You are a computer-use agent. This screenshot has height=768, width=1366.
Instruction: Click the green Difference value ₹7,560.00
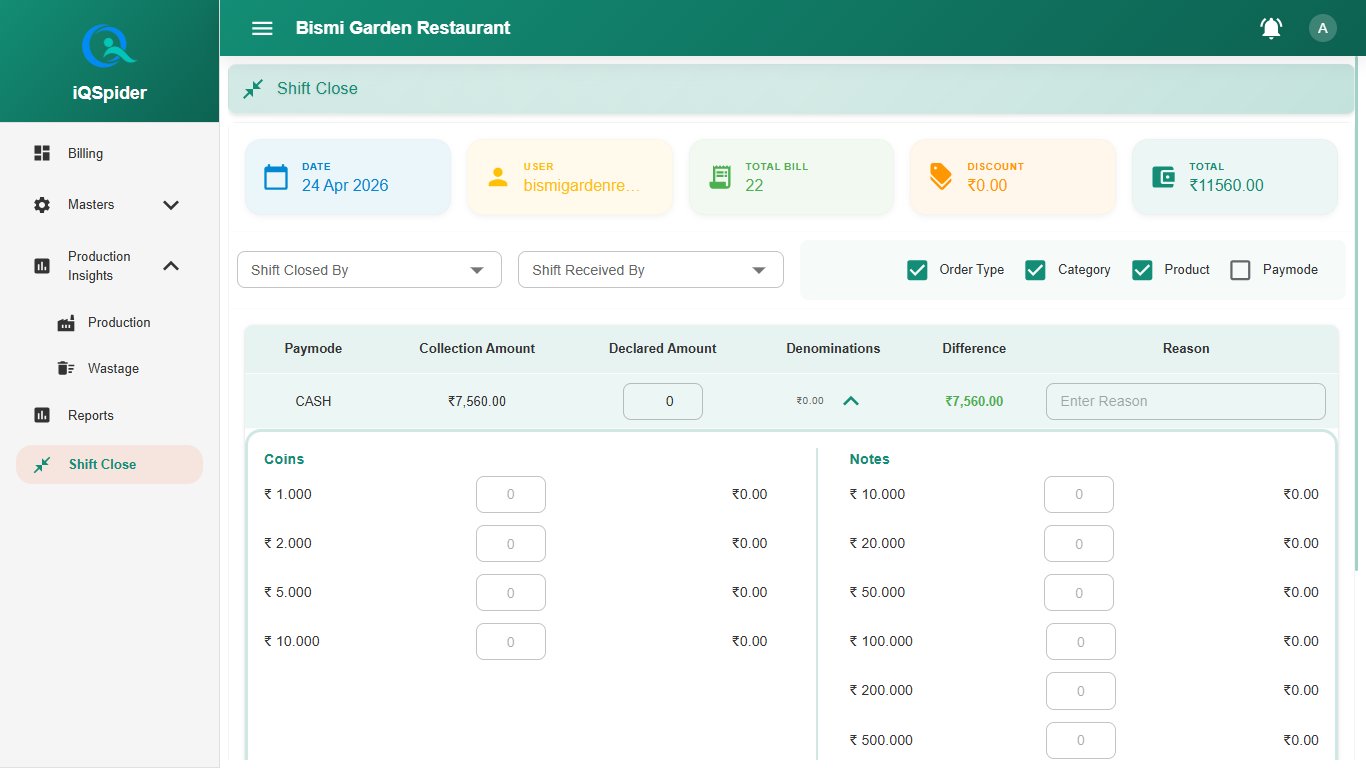[x=974, y=401]
